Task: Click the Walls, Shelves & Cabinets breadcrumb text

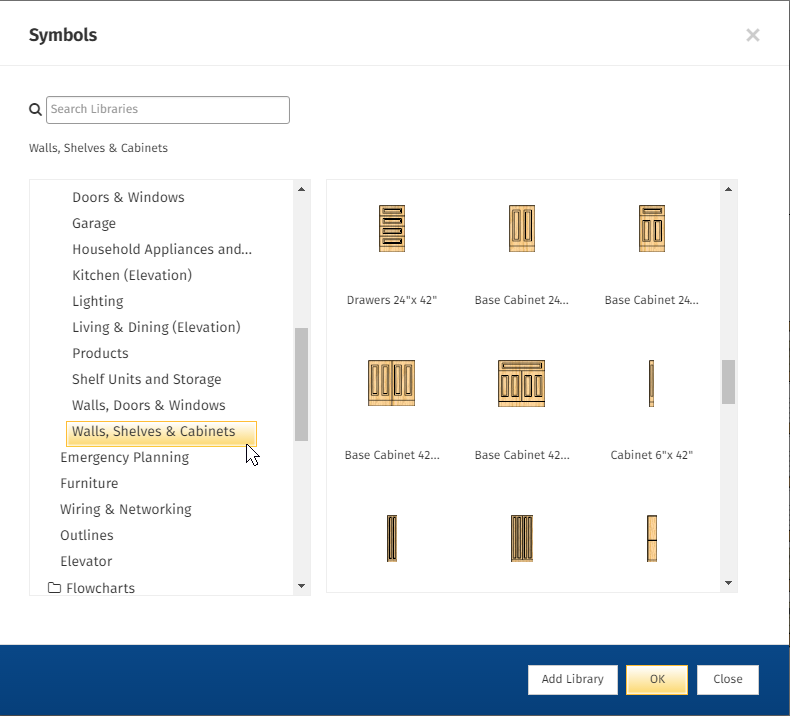Action: [98, 148]
